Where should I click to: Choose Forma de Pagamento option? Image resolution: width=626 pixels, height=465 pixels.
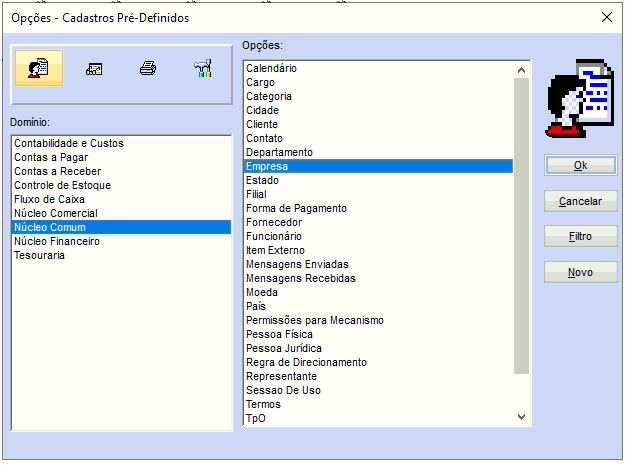[x=296, y=208]
